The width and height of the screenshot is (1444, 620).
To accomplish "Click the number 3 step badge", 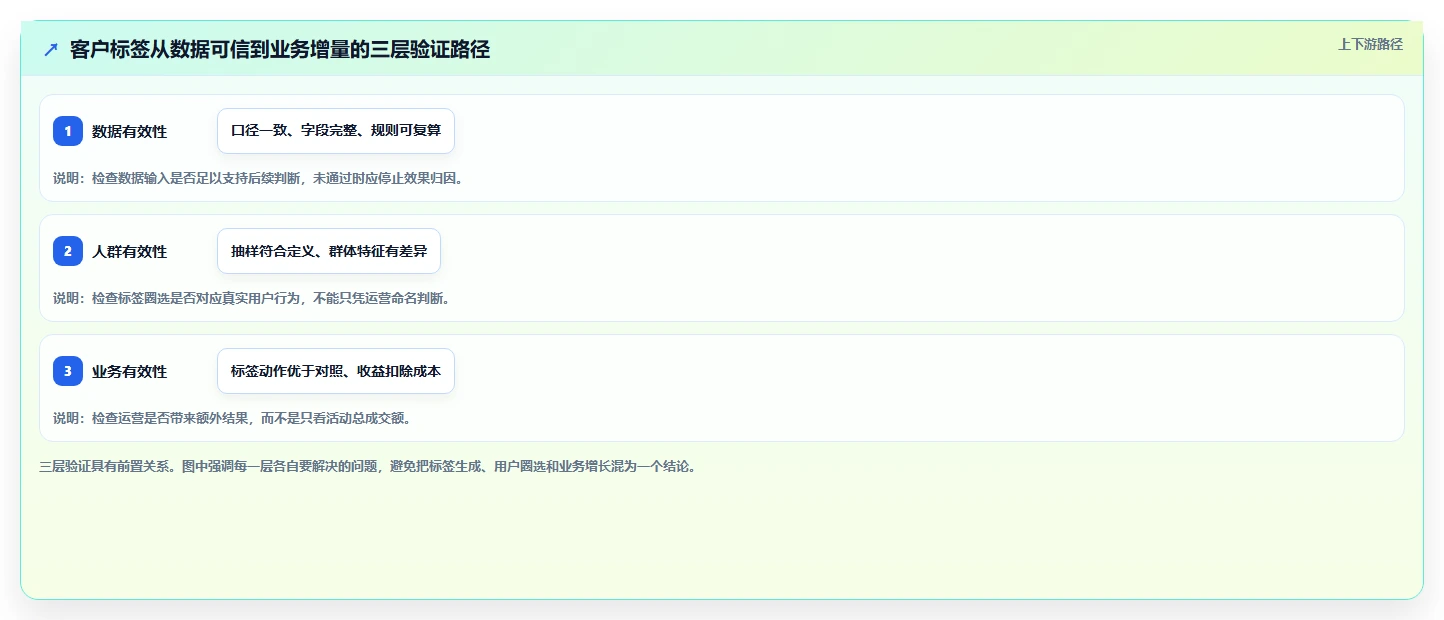I will [68, 371].
